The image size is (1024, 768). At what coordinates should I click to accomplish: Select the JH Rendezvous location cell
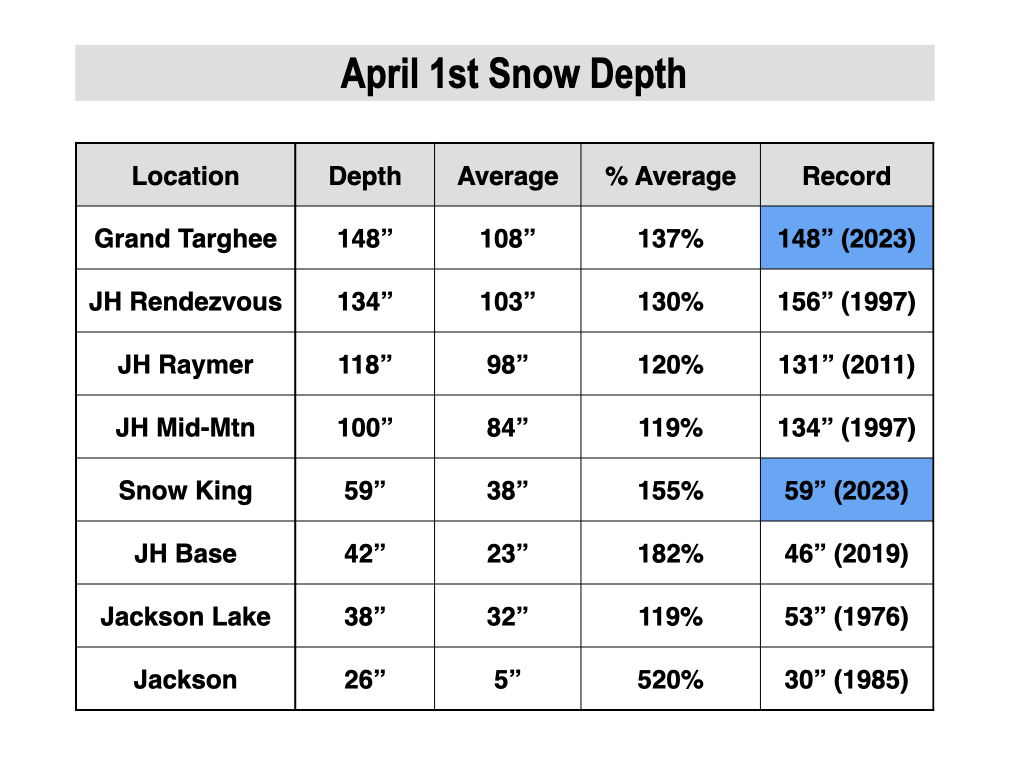pos(185,301)
